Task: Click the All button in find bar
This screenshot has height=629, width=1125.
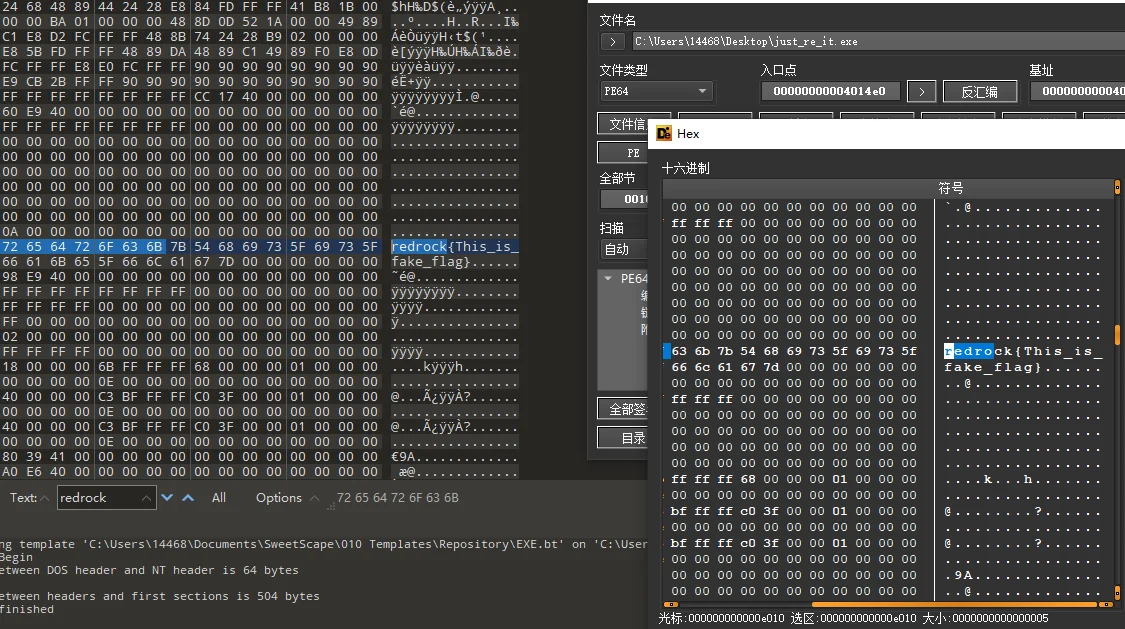Action: click(x=219, y=497)
